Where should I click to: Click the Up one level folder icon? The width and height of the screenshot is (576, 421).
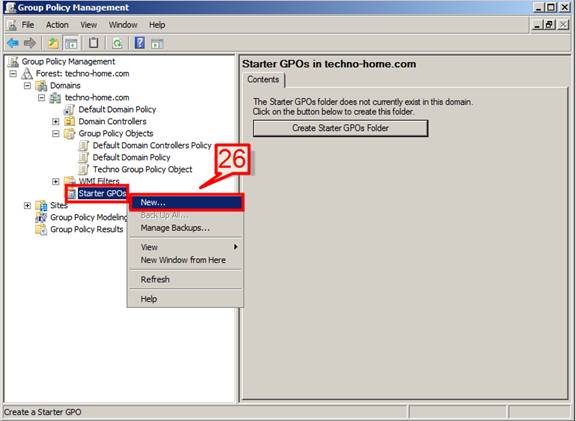(54, 43)
